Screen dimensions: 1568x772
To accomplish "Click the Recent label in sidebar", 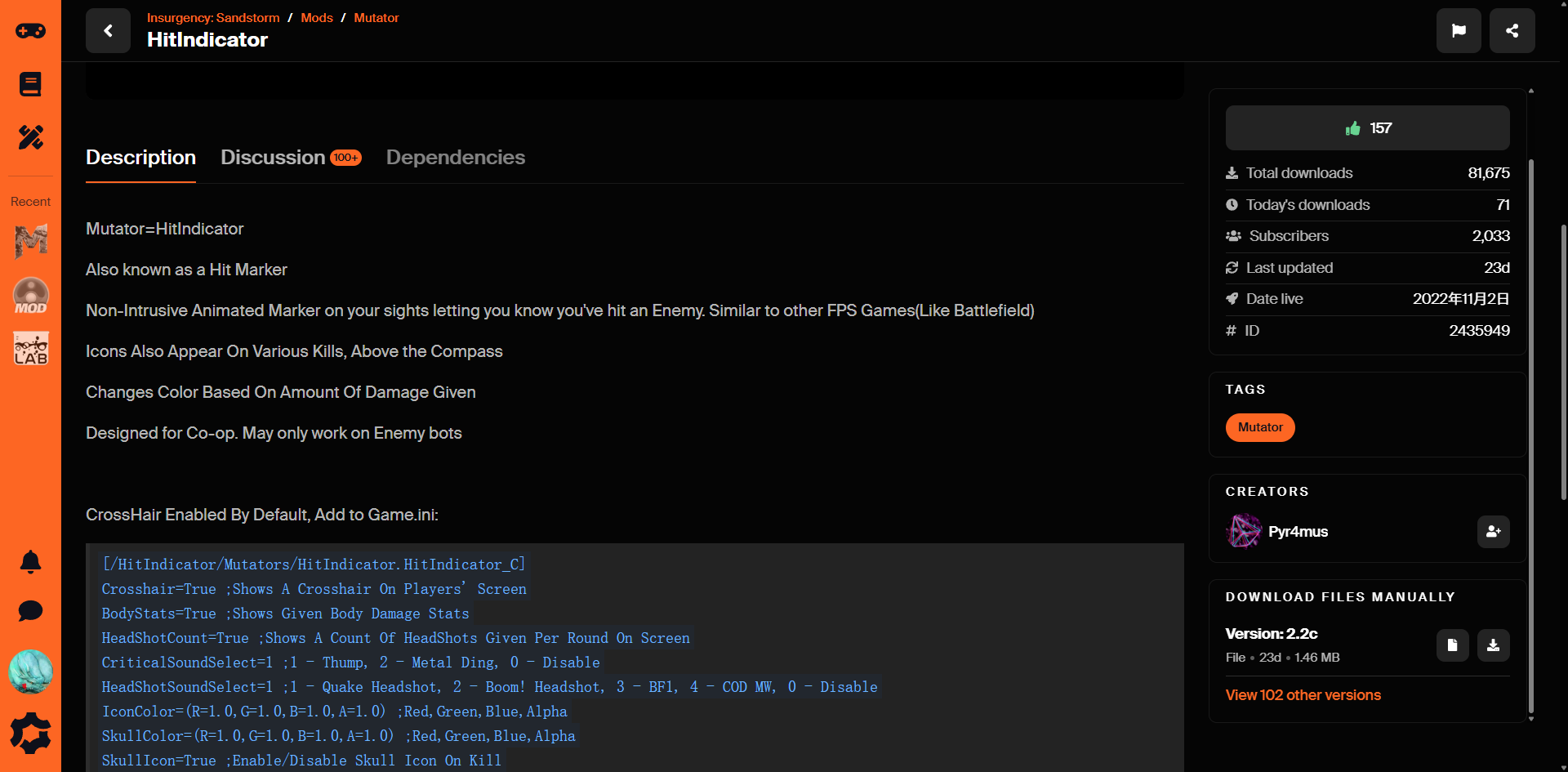I will pos(30,202).
